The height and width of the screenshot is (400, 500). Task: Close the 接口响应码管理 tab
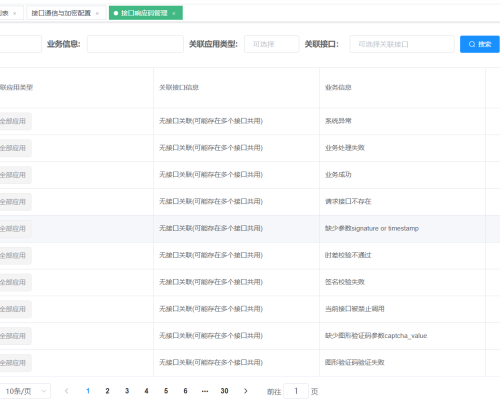pos(174,13)
